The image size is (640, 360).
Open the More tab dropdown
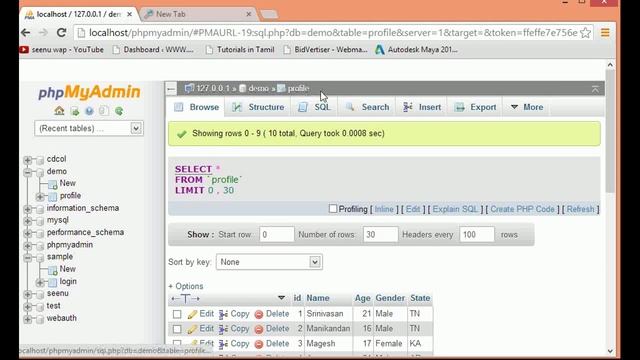tap(527, 107)
